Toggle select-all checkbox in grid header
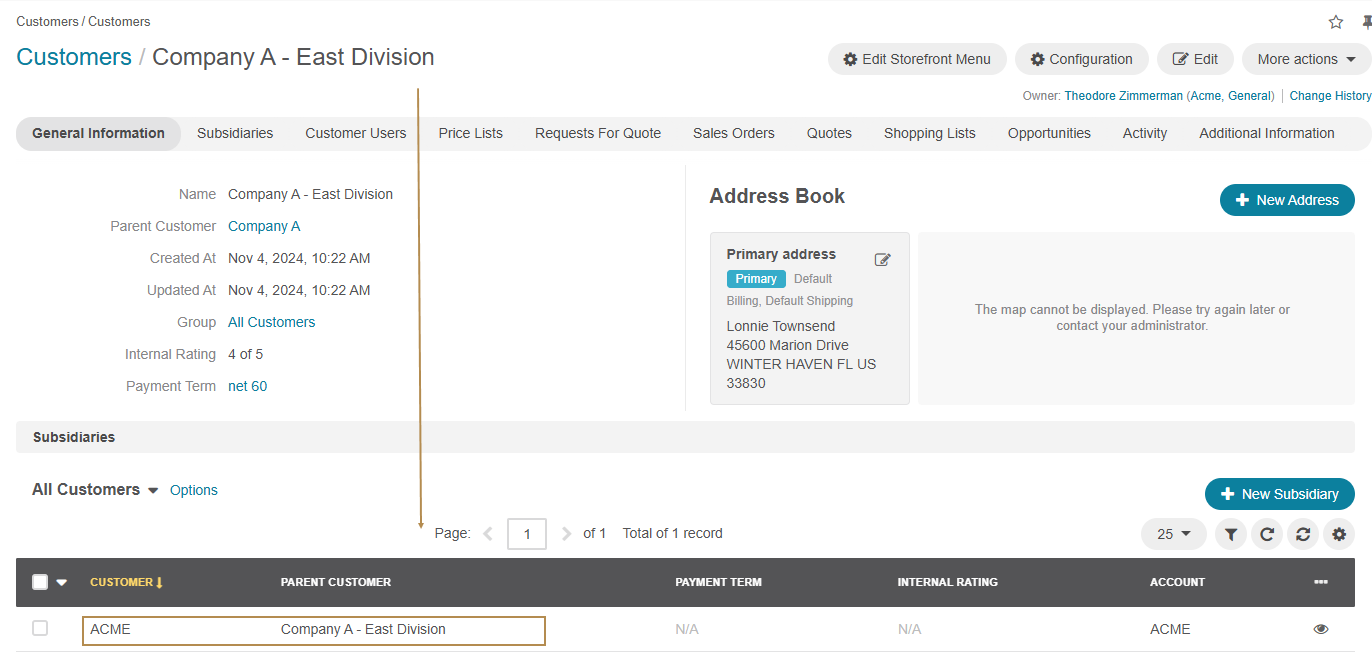1372x671 pixels. 40,582
